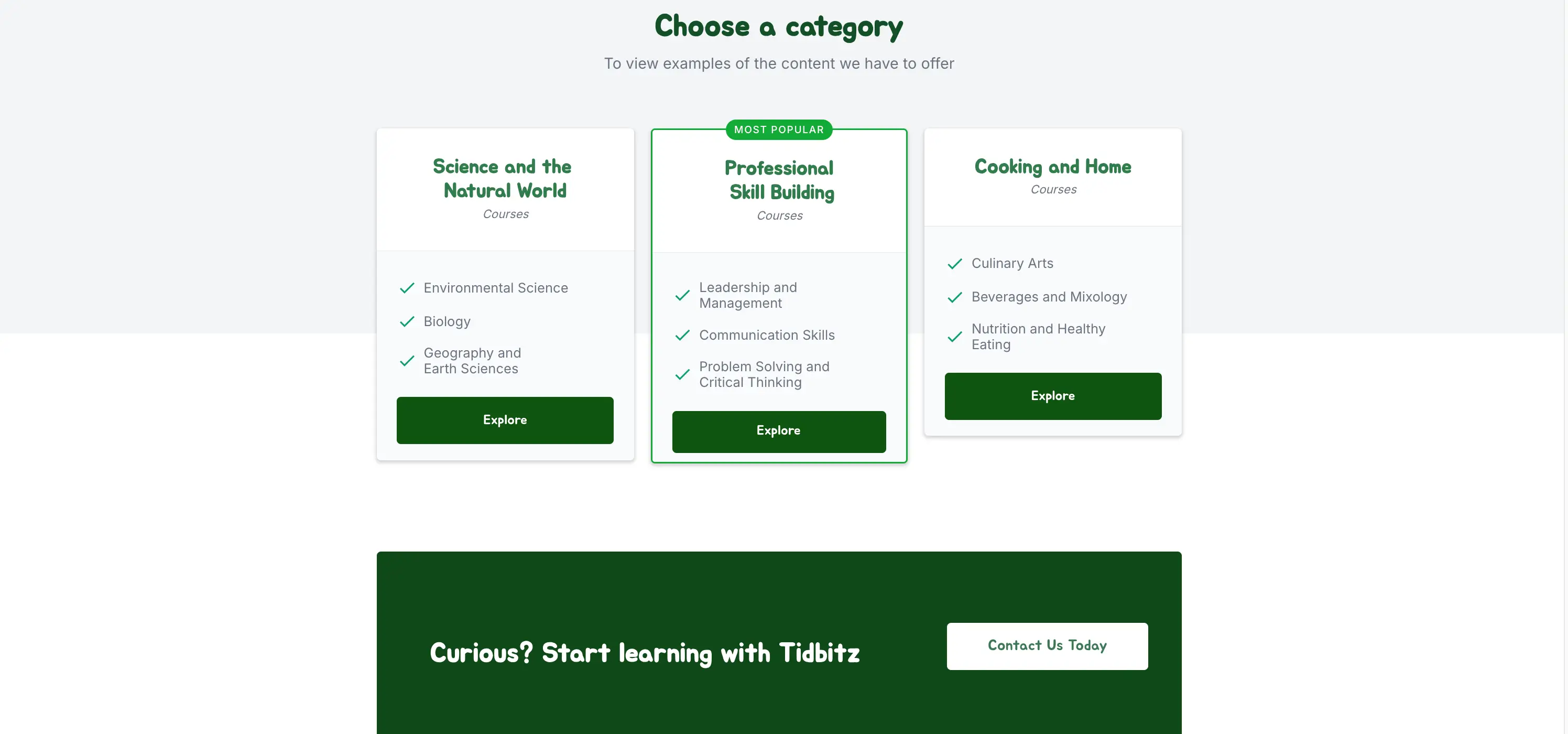The image size is (1568, 734).
Task: Select the Most Popular badge
Action: tap(779, 129)
